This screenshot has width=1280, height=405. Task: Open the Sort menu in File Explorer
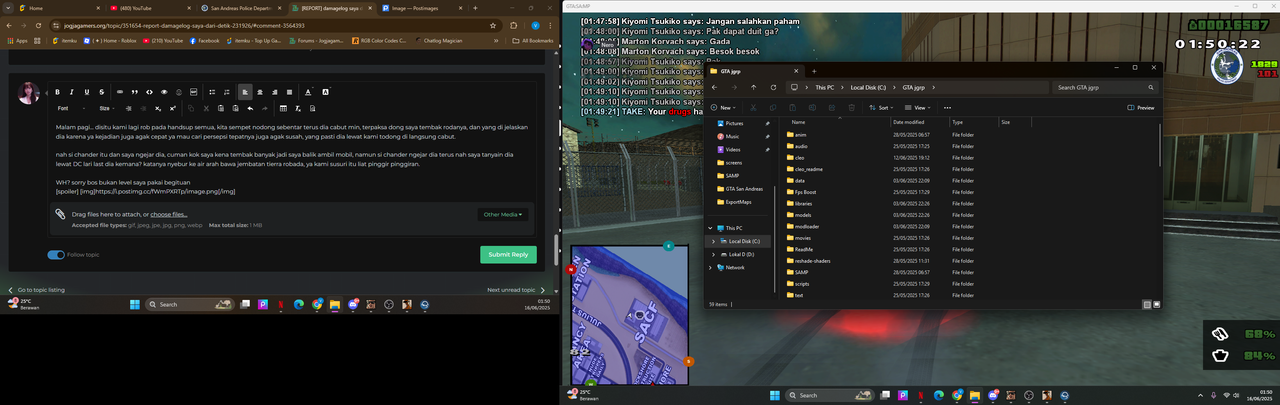(x=881, y=108)
